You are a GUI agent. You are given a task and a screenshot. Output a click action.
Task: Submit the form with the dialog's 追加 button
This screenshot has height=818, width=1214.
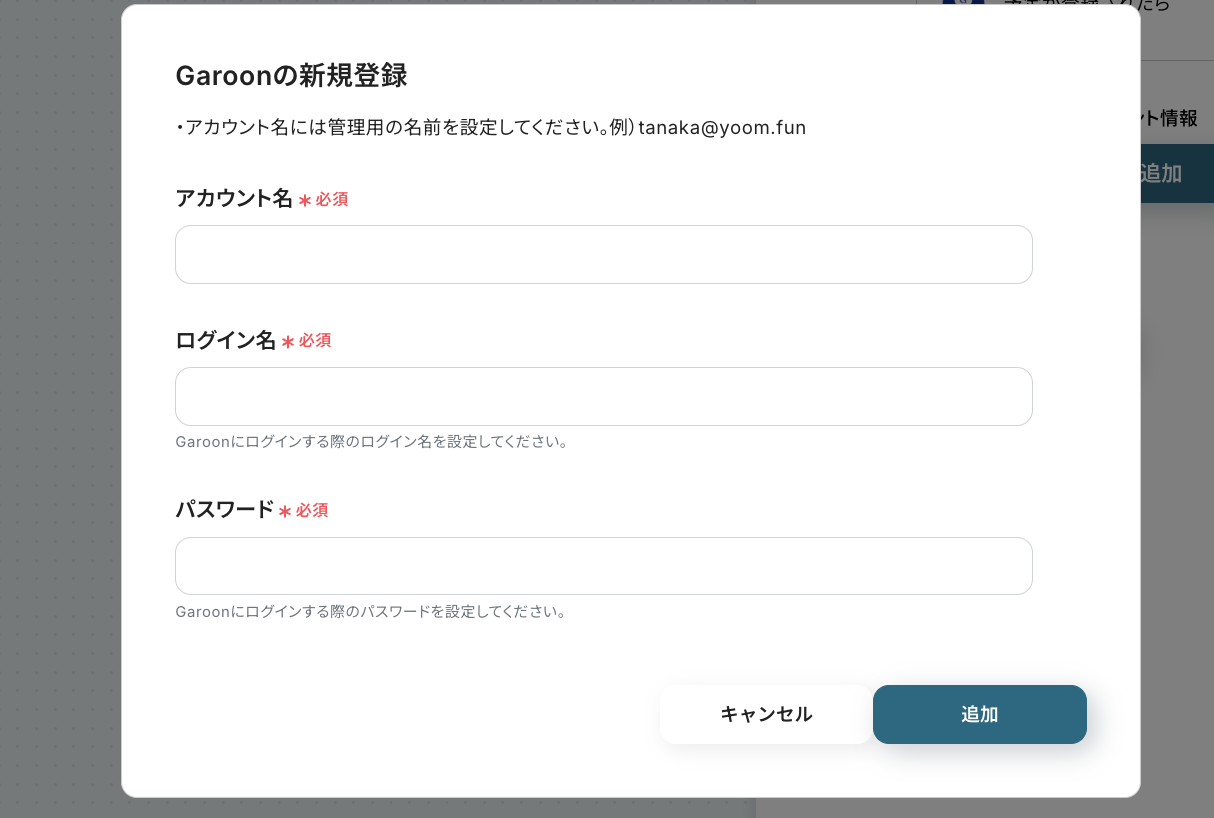pos(980,714)
